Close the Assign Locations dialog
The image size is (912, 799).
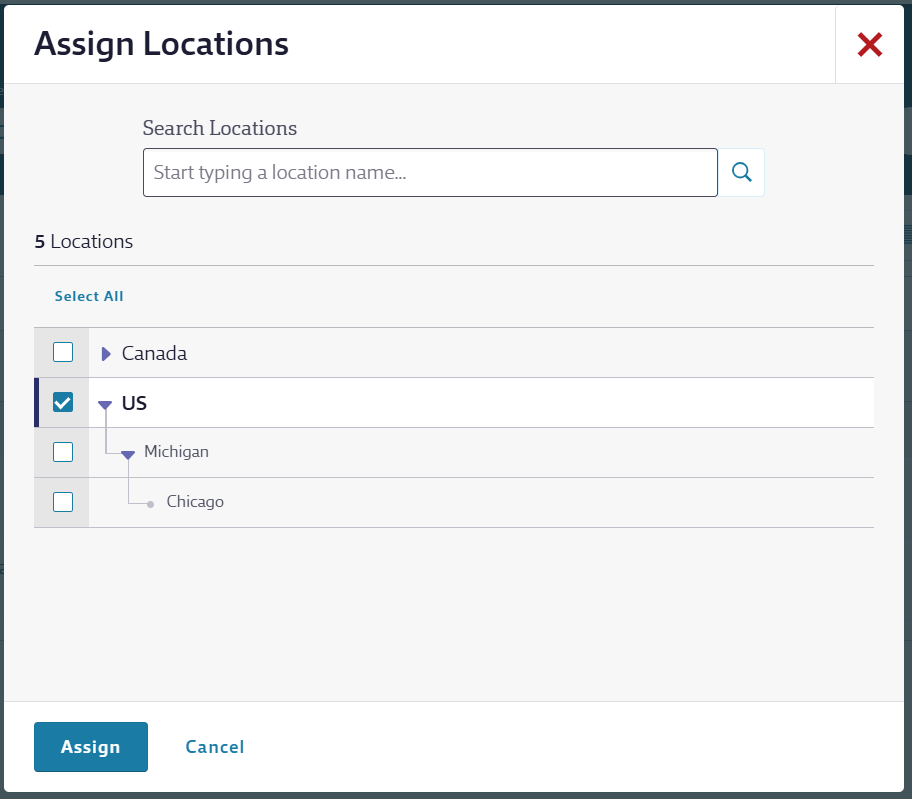click(870, 45)
